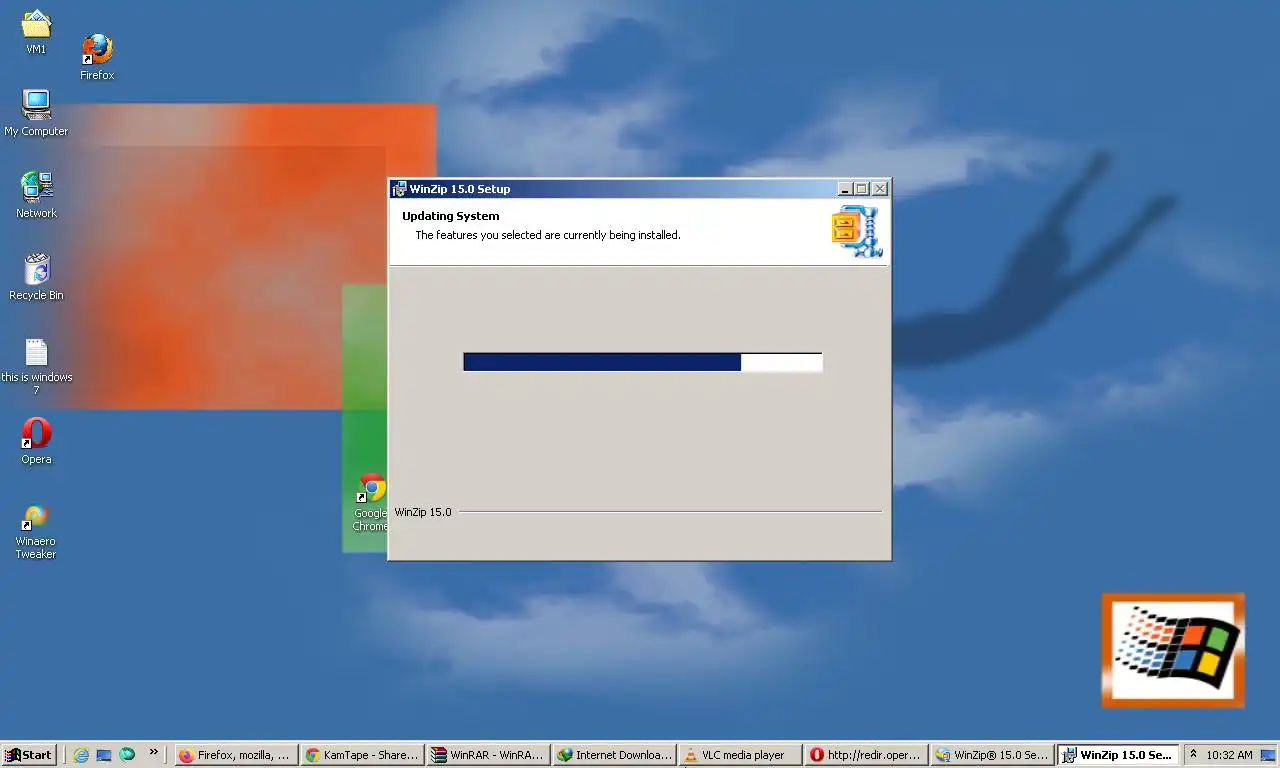
Task: Launch Internet Explorer from Quick Launch
Action: click(81, 755)
